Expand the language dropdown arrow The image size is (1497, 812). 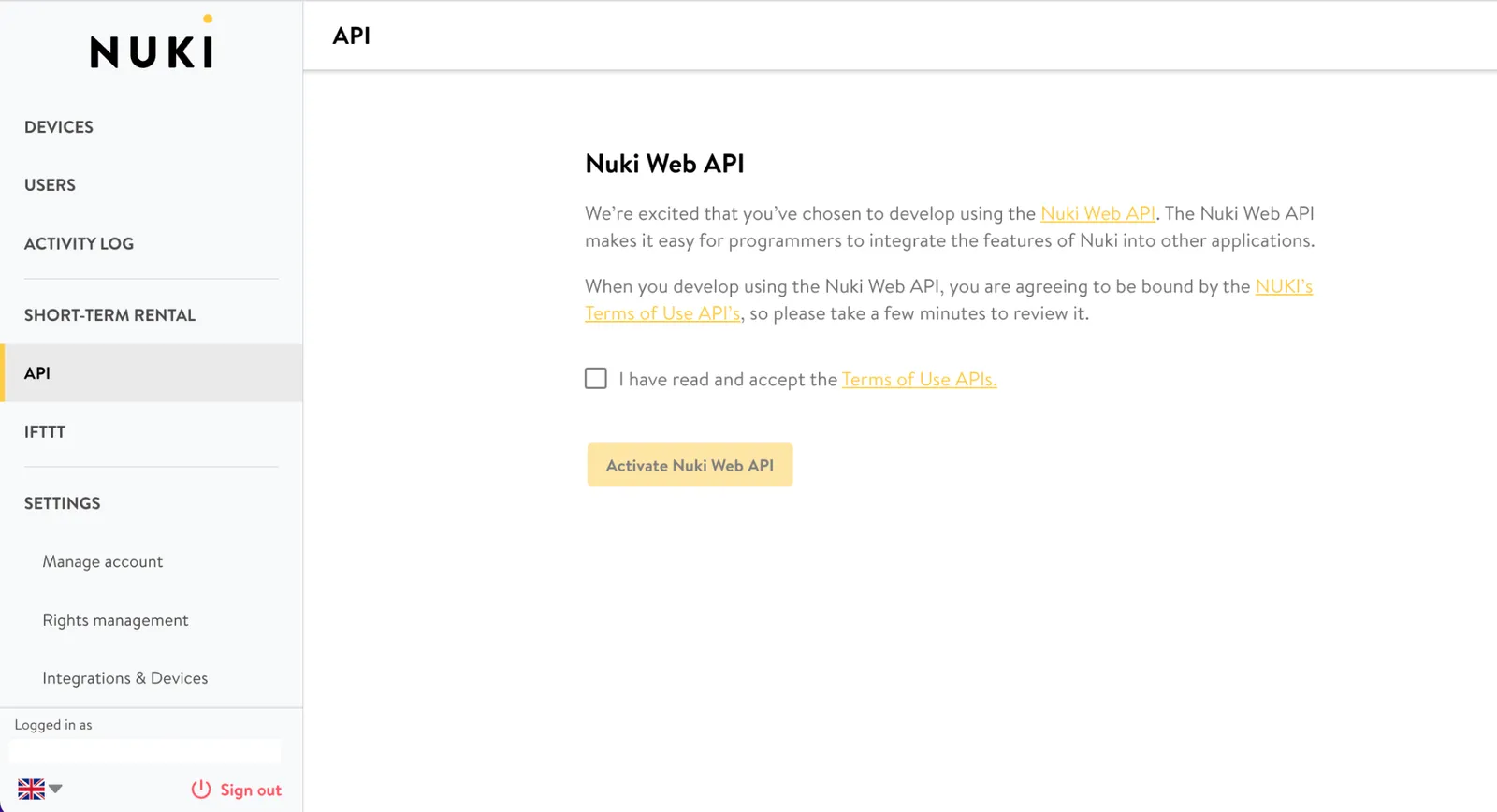point(56,790)
